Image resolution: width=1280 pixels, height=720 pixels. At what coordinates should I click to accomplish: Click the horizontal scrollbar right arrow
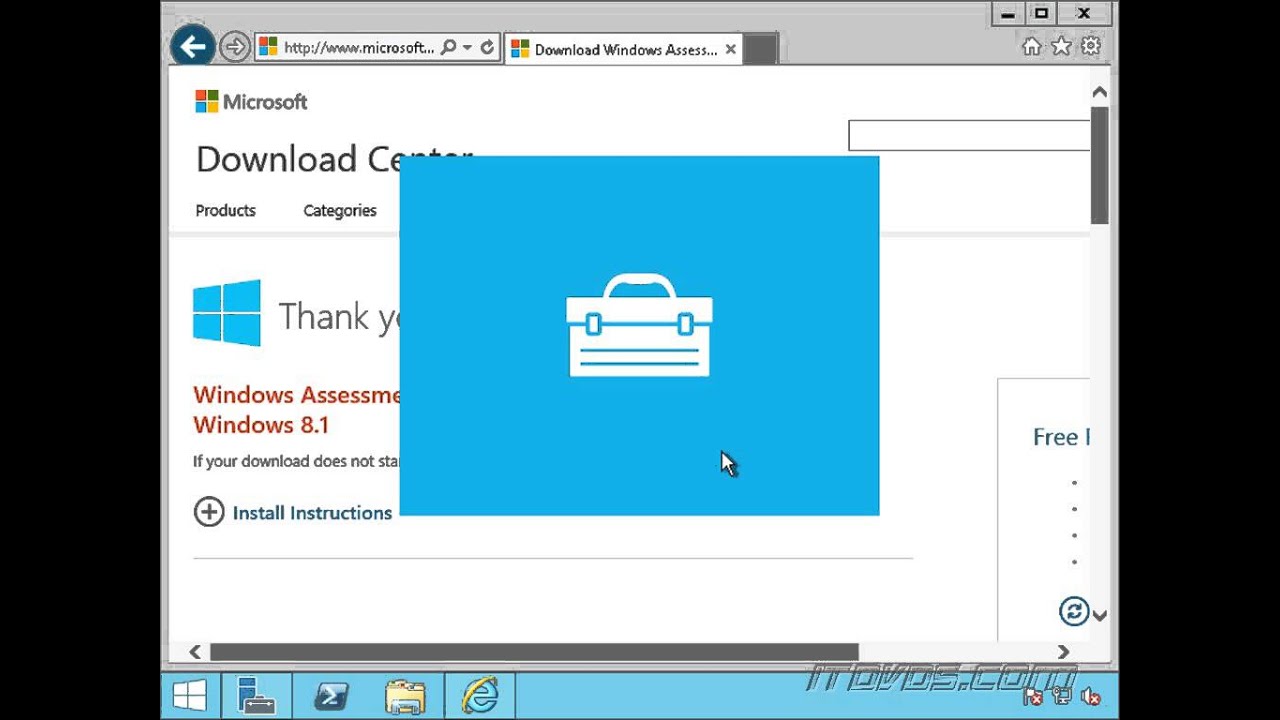point(1064,652)
